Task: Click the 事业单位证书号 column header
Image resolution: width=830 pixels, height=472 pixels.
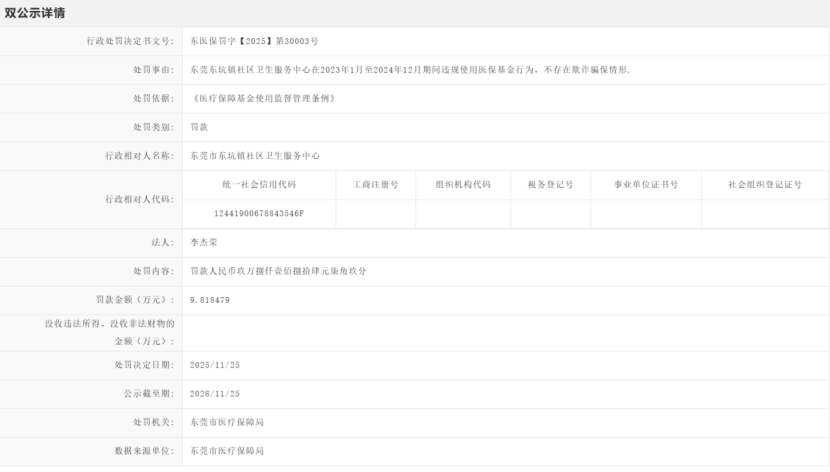Action: click(646, 185)
